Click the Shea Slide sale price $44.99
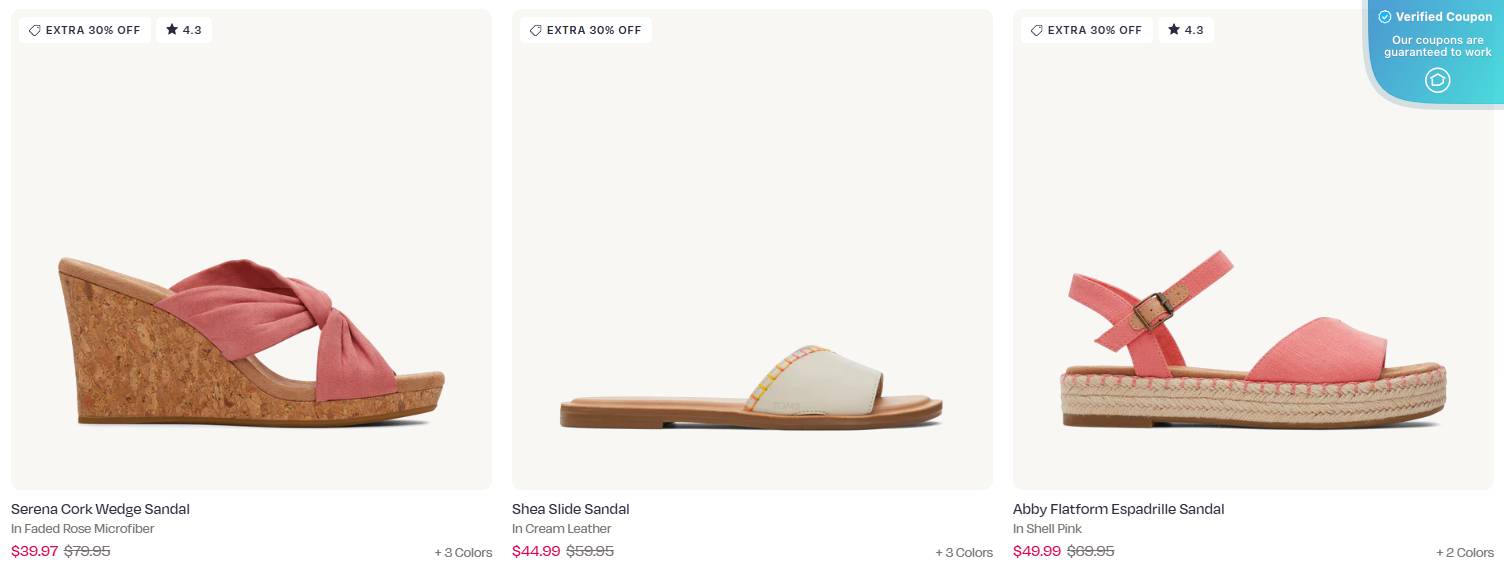The height and width of the screenshot is (582, 1504). 535,551
